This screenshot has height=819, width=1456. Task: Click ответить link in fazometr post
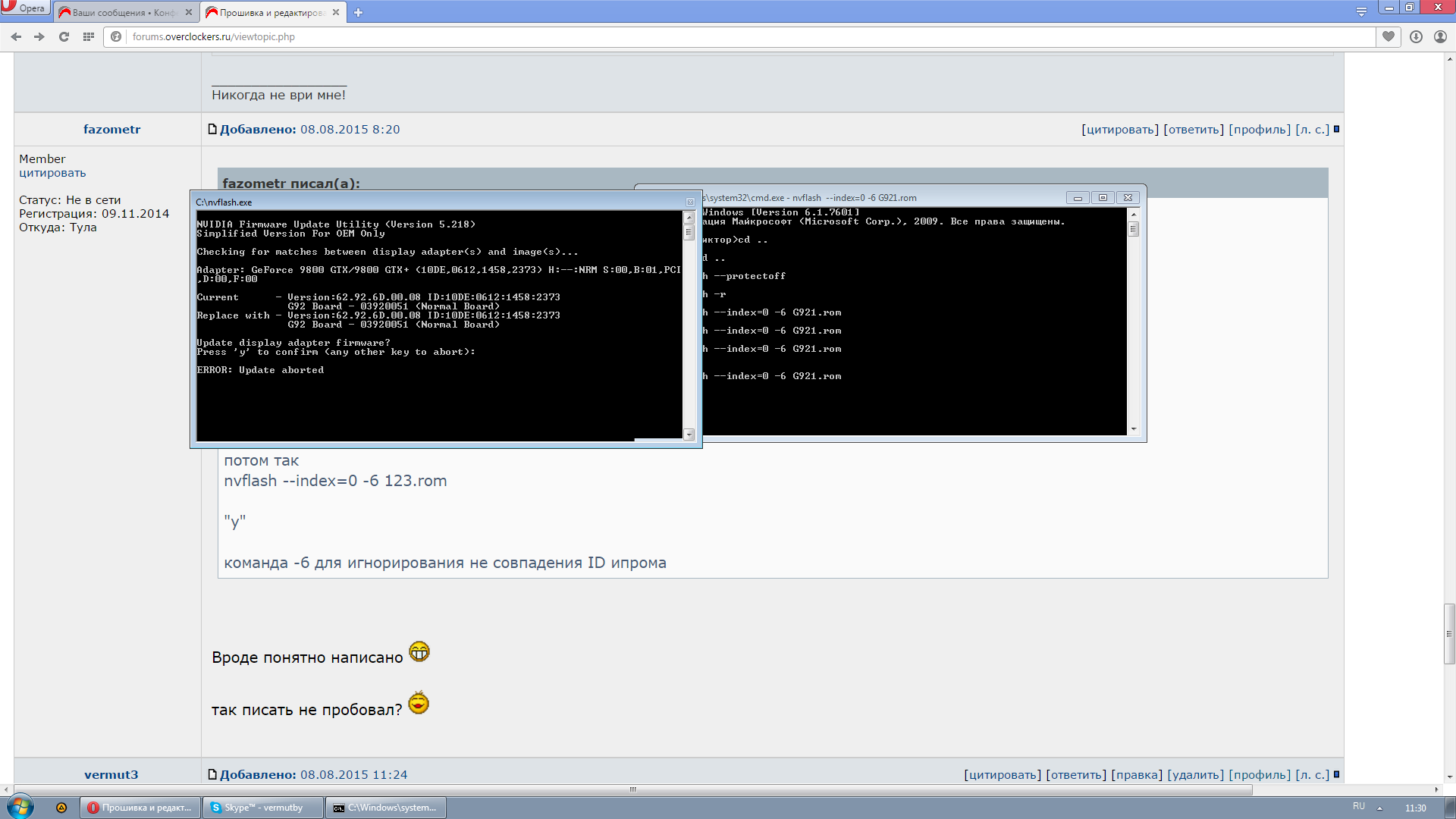1194,129
